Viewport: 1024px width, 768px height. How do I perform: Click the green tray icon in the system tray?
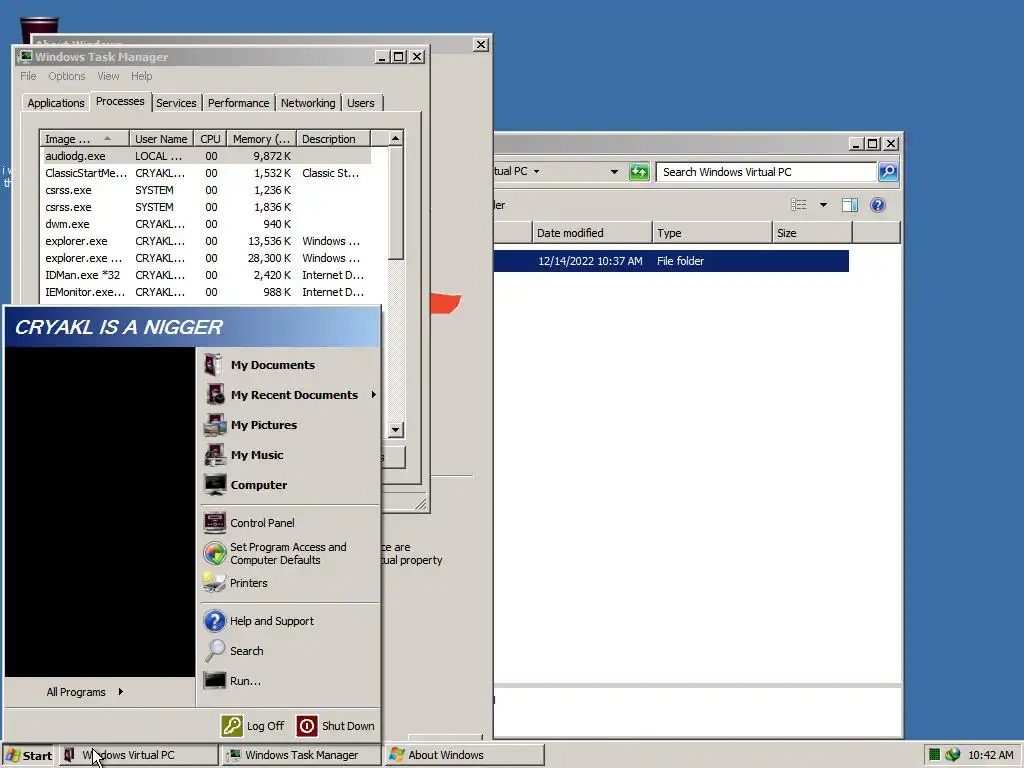[935, 755]
